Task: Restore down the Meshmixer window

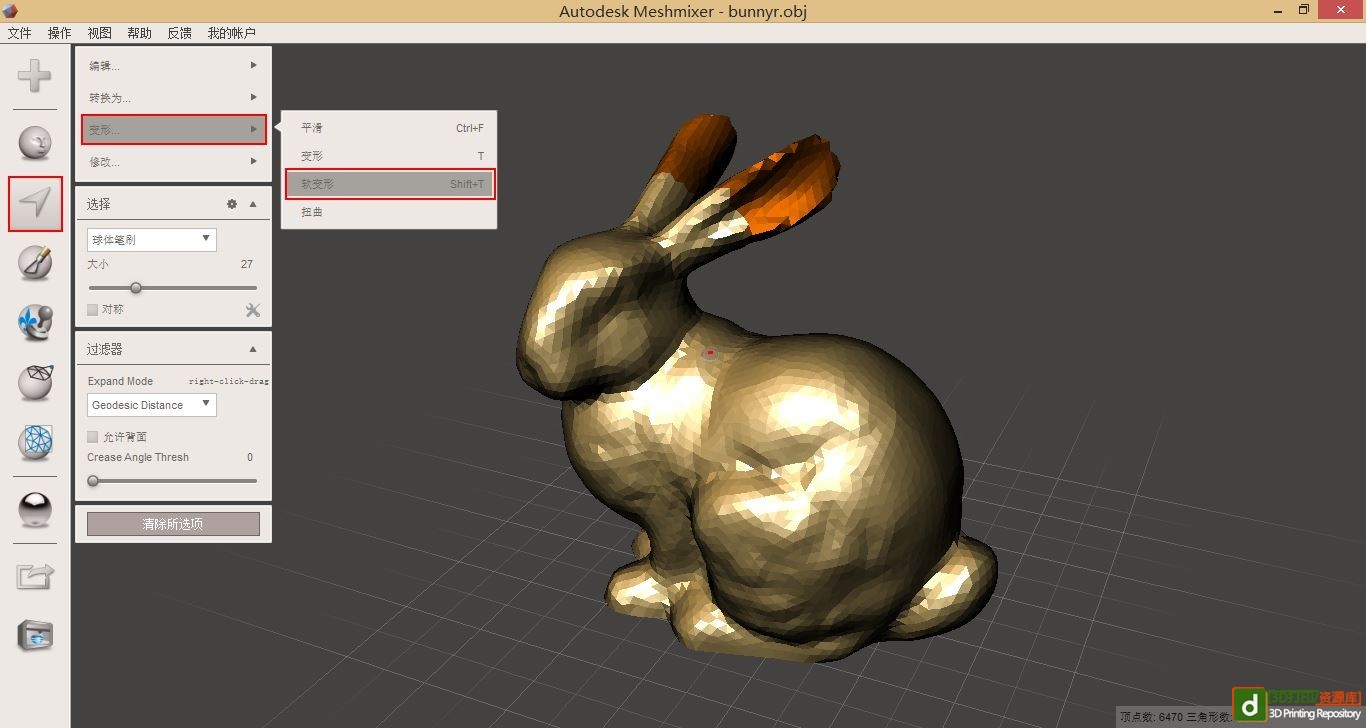Action: pos(1304,10)
